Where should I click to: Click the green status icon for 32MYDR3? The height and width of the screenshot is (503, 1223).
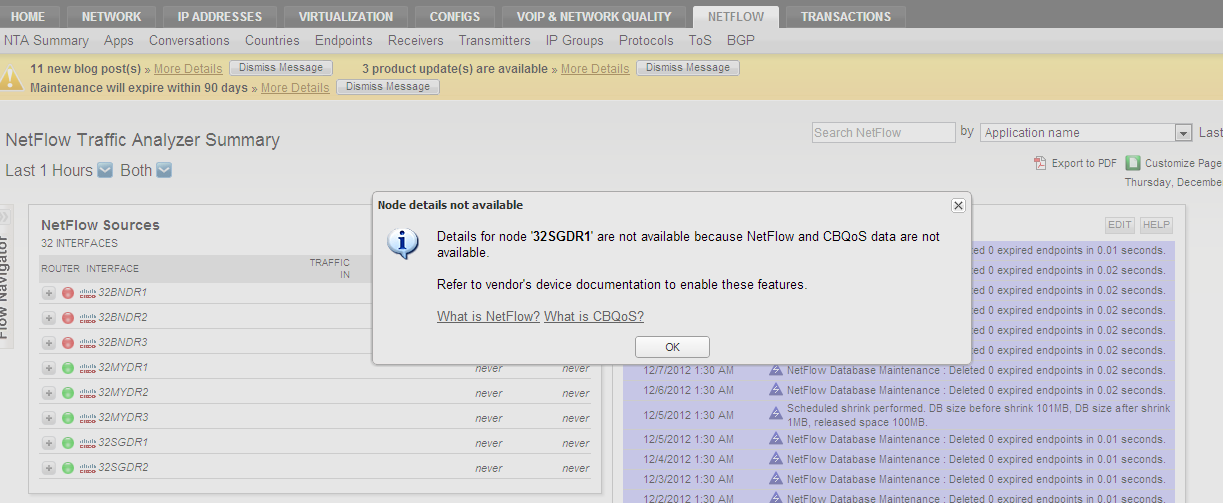[68, 418]
